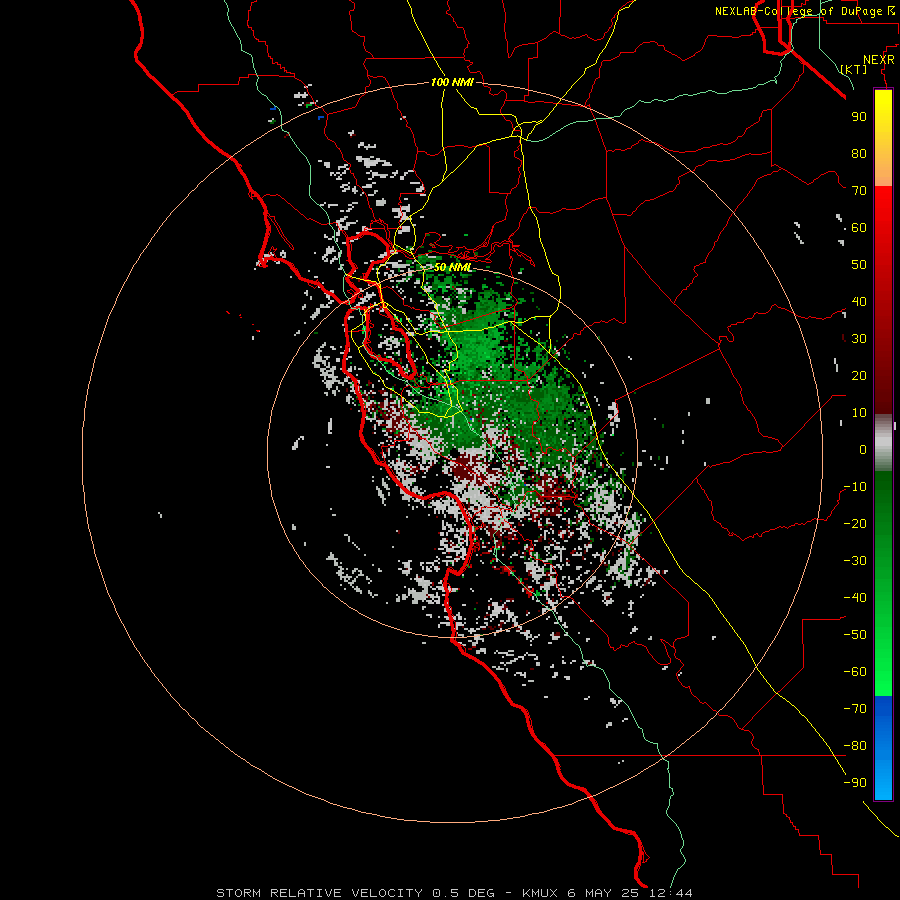Select the positive 20 value on velocity scale

click(859, 376)
